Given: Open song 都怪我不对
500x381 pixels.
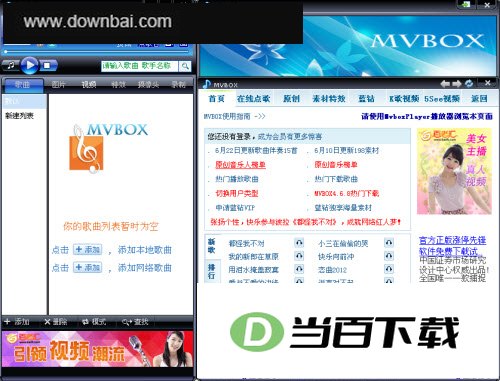Looking at the screenshot, I should point(246,244).
